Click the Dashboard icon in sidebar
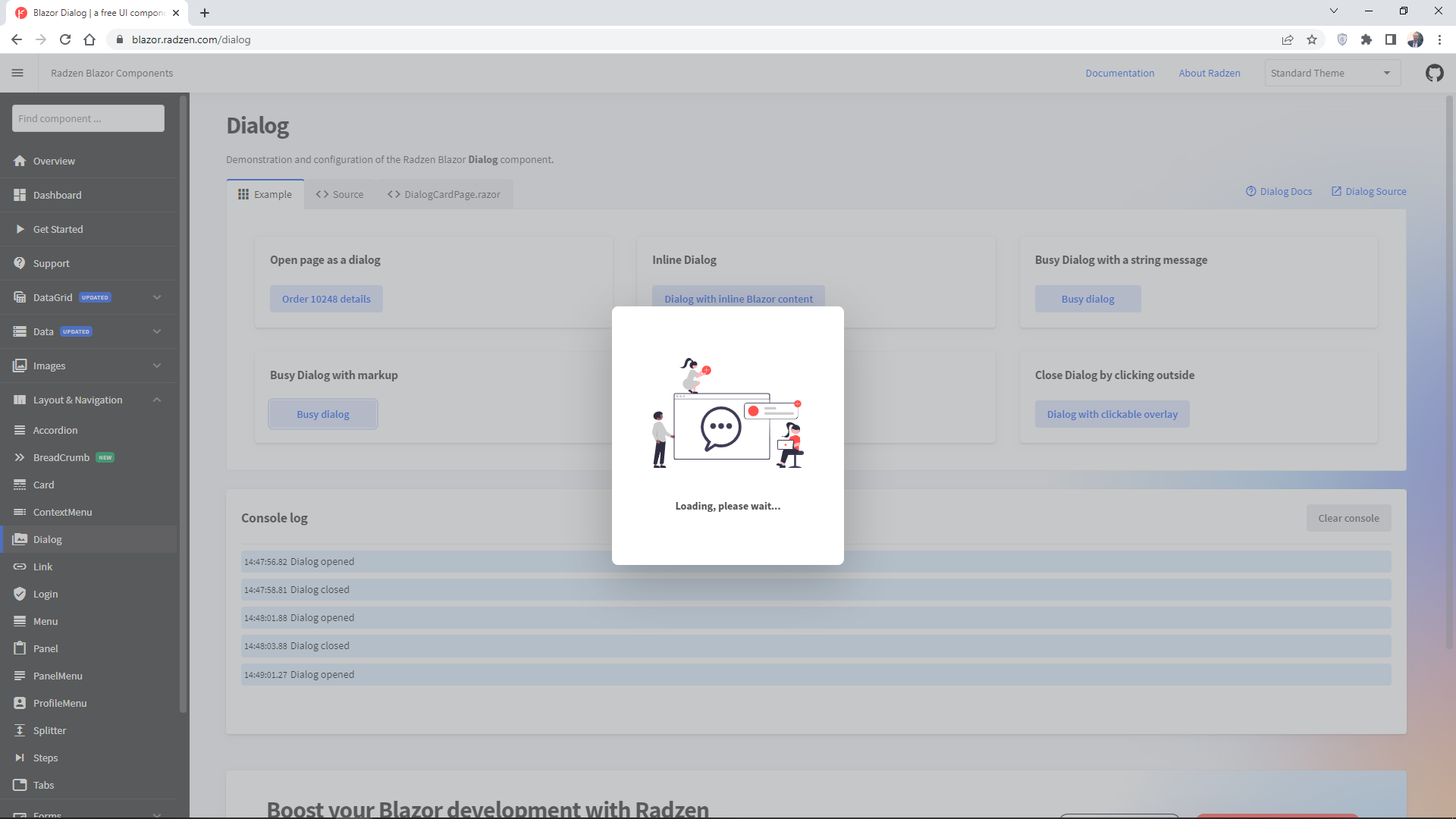1456x819 pixels. click(x=20, y=195)
